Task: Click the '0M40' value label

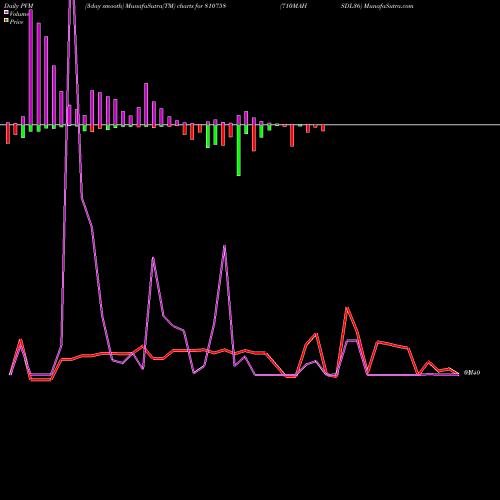Action: click(x=472, y=373)
